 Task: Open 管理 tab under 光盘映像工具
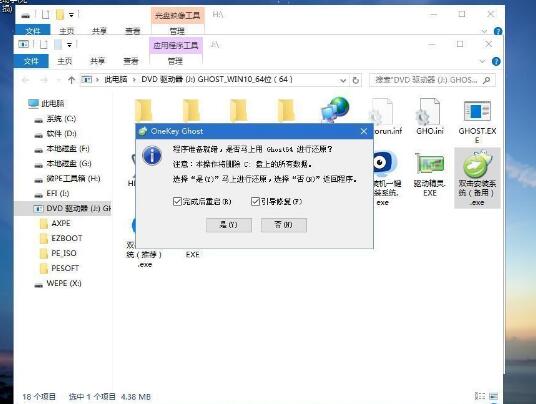(x=177, y=31)
